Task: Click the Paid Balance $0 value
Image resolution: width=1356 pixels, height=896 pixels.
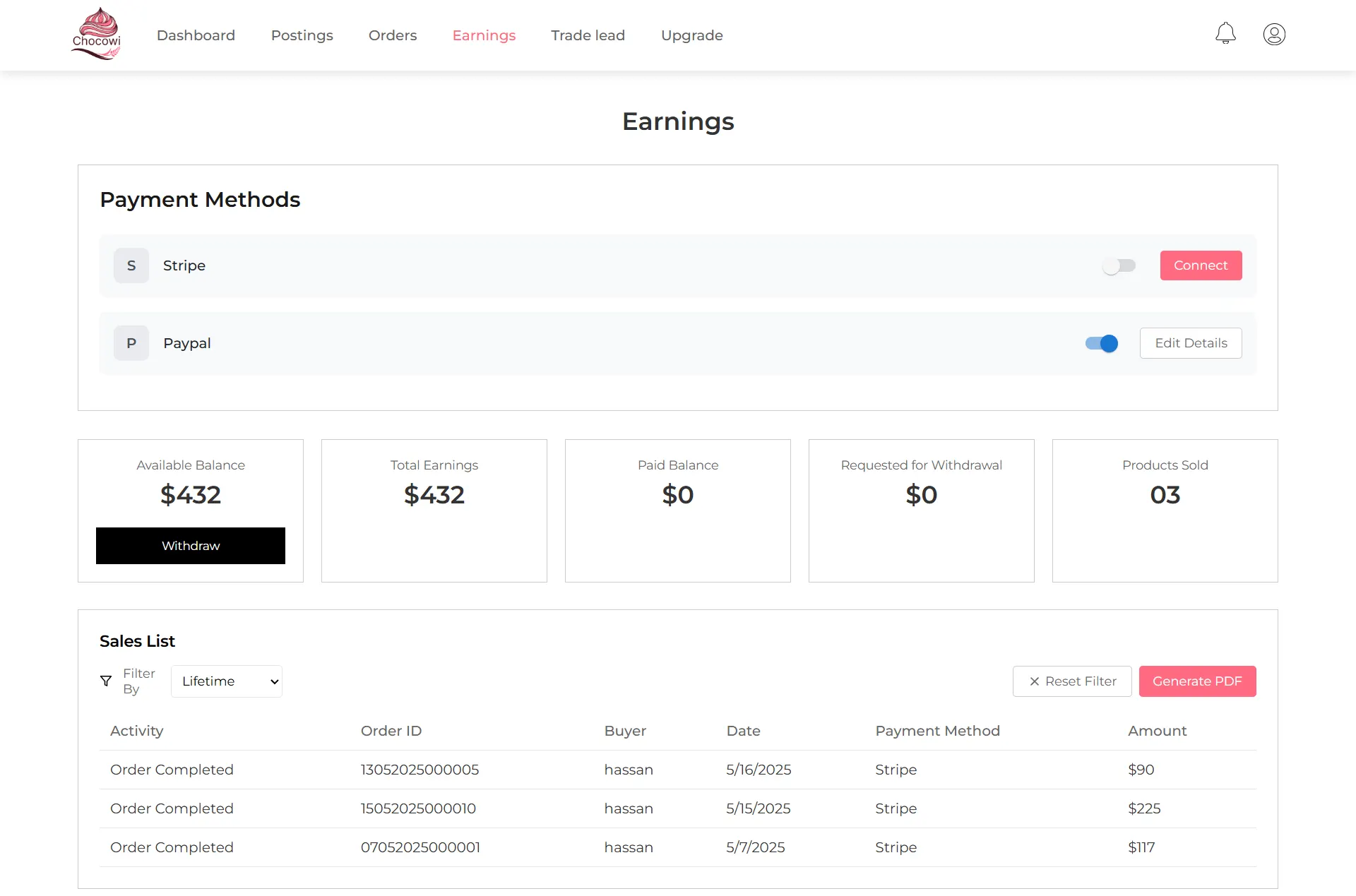Action: [678, 495]
